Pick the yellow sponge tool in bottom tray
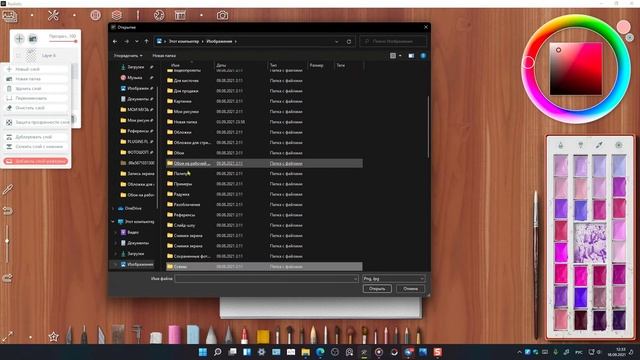This screenshot has width=640, height=360. (x=263, y=336)
